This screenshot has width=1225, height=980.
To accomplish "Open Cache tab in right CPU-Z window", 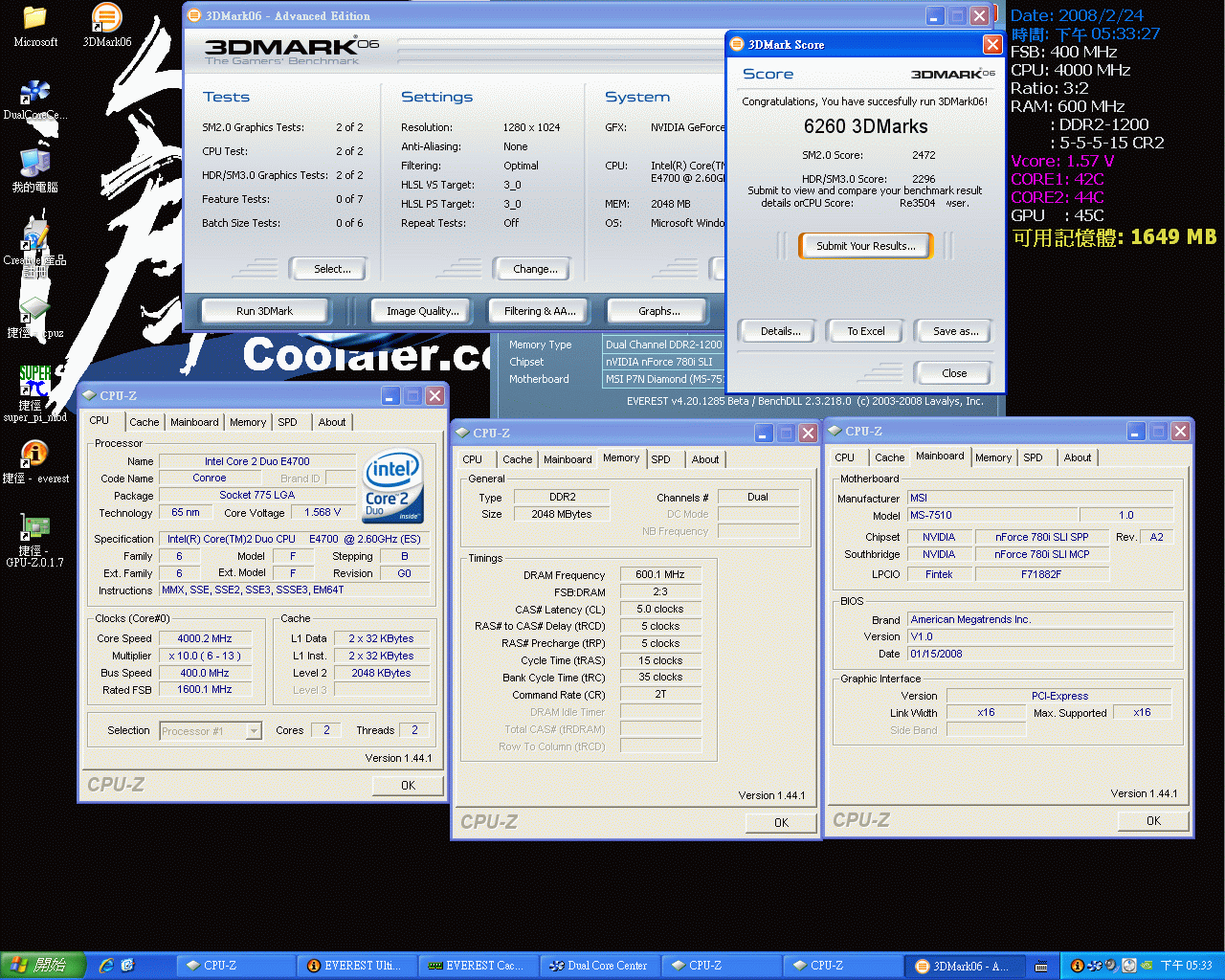I will (889, 457).
